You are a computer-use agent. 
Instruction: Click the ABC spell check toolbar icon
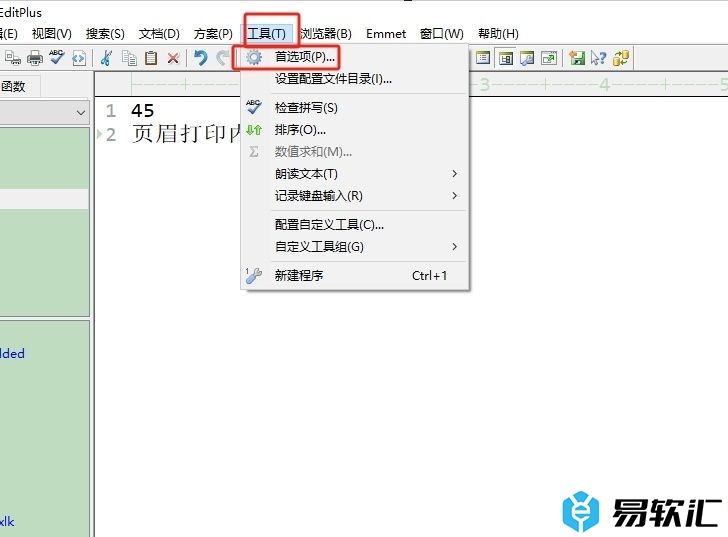pyautogui.click(x=57, y=58)
